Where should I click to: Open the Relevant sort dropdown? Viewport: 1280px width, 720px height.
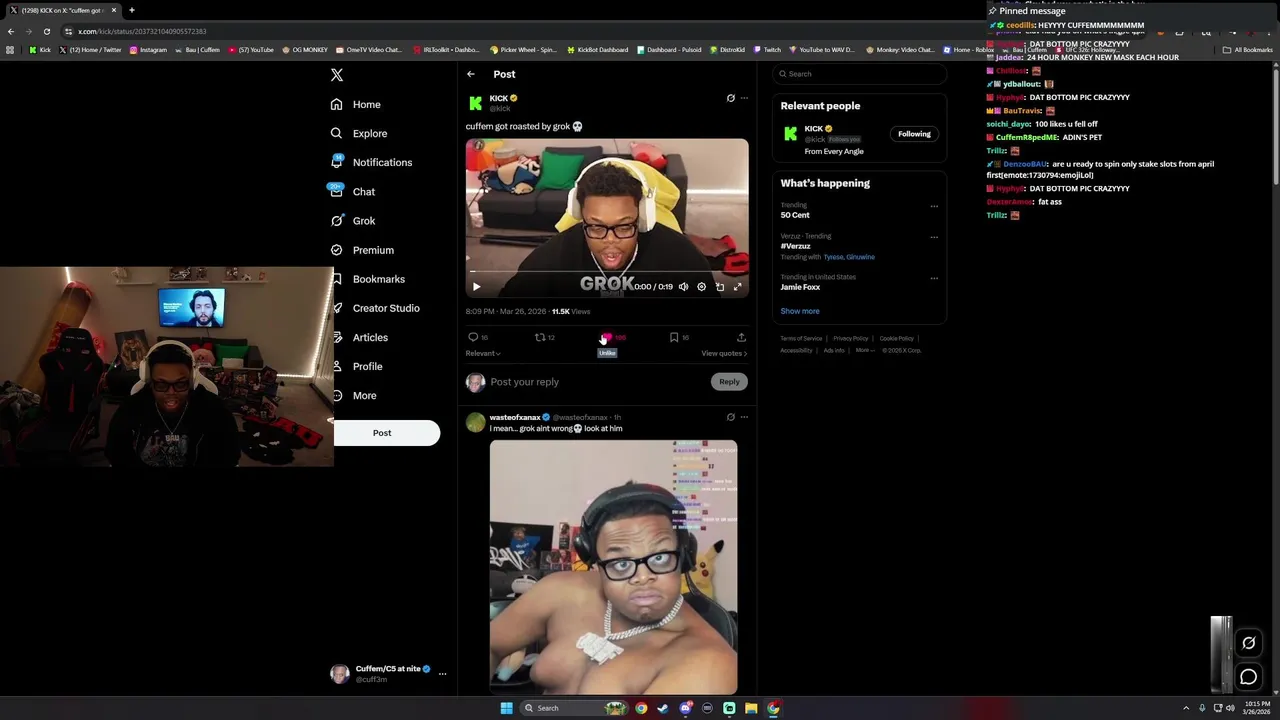tap(483, 353)
